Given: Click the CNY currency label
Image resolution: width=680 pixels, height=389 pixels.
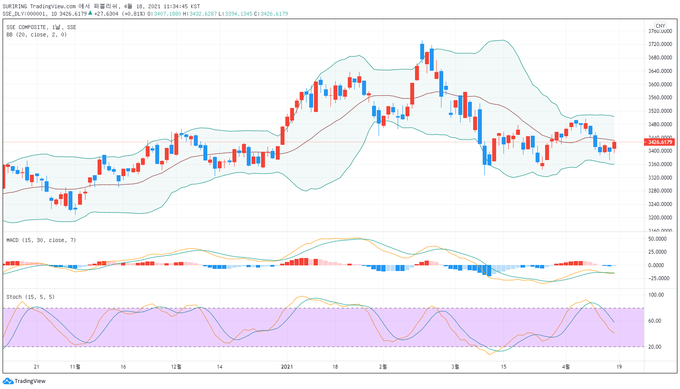Looking at the screenshot, I should [x=660, y=26].
